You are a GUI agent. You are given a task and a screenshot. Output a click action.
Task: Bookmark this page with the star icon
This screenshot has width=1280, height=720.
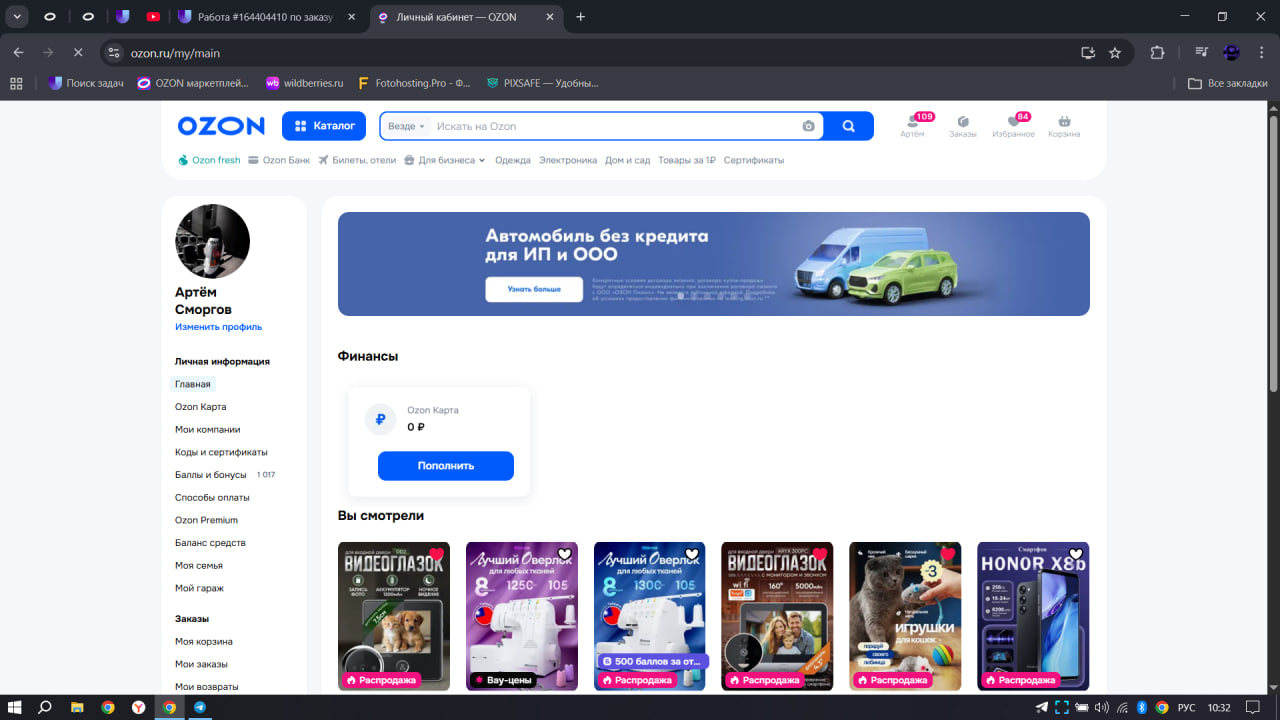click(x=1115, y=53)
